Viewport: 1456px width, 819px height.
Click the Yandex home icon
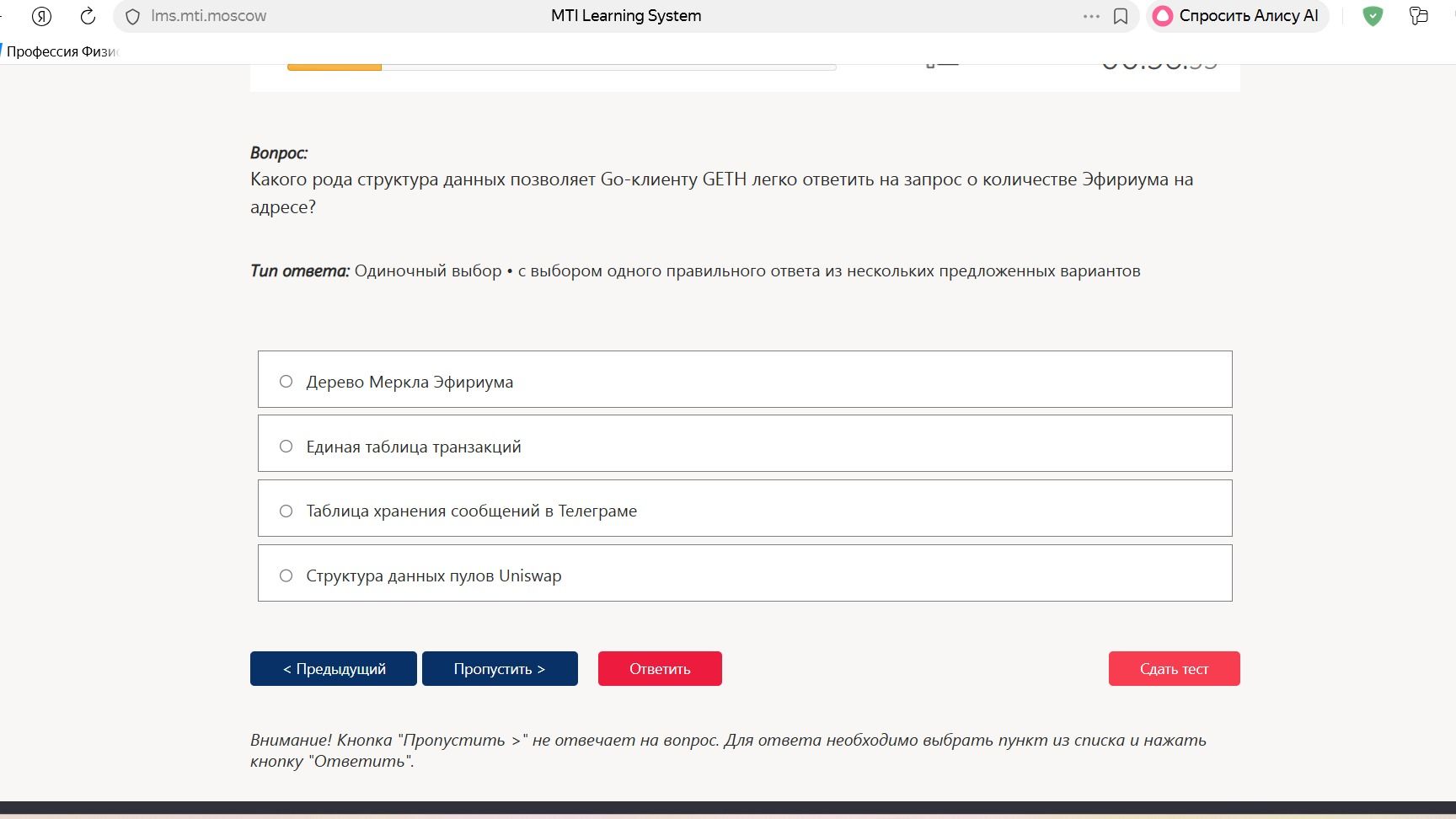[x=41, y=16]
